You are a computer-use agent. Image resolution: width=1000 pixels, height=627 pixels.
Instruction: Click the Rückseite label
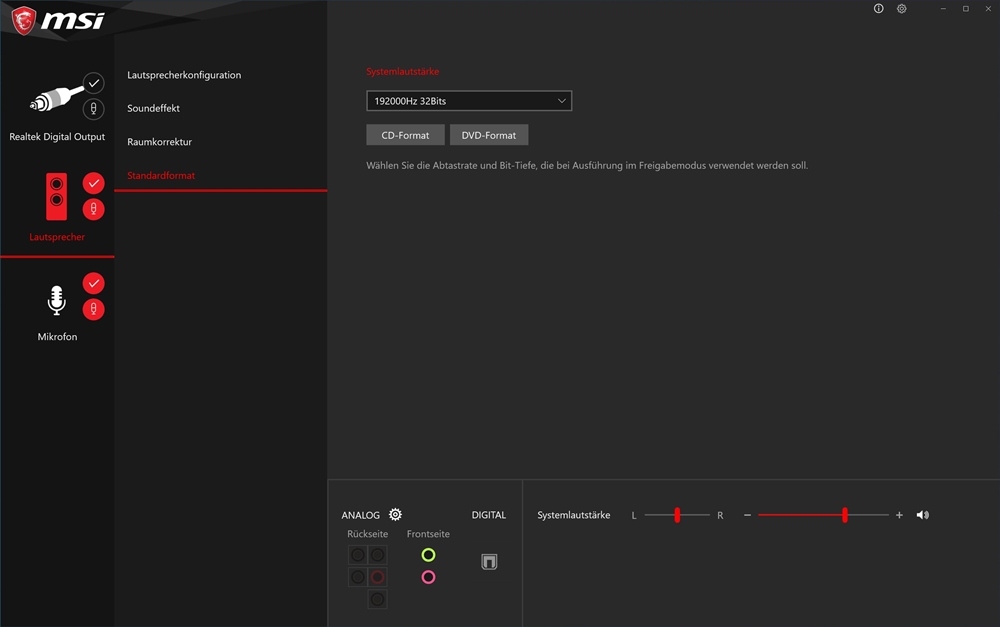pos(367,534)
